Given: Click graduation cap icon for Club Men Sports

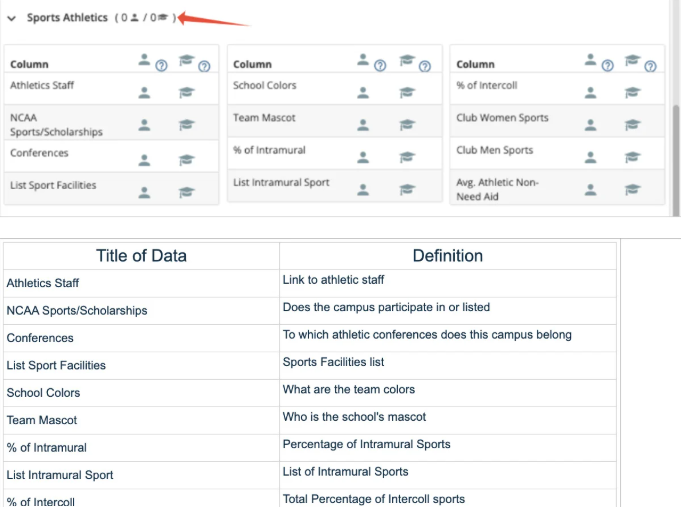Looking at the screenshot, I should click(631, 157).
